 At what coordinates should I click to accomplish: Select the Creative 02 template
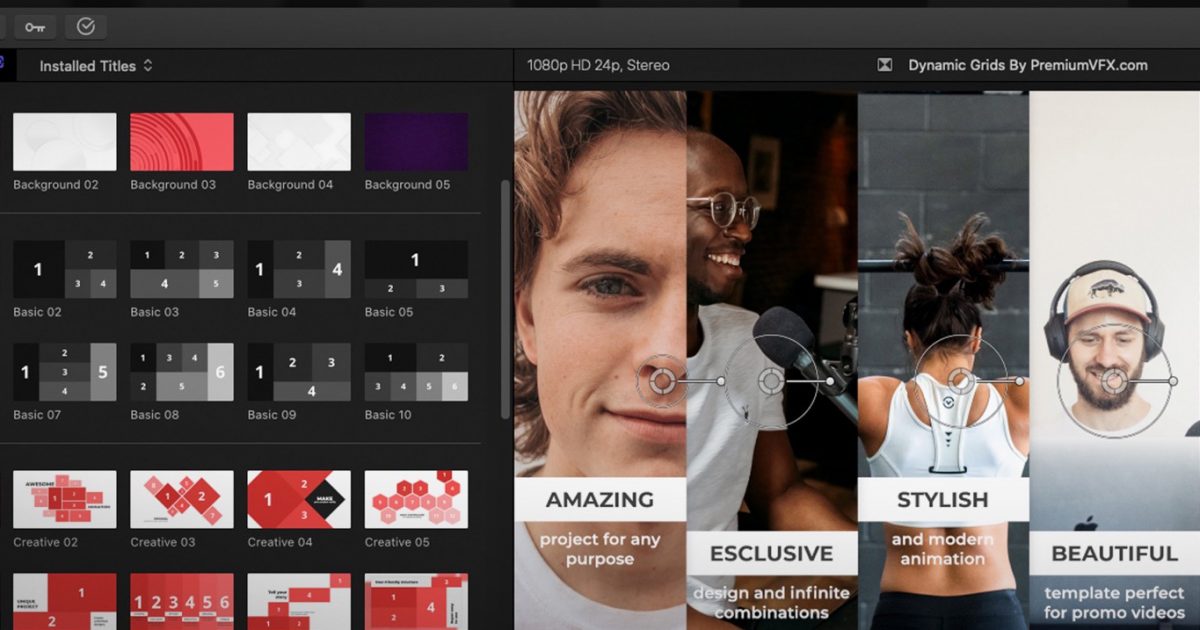tap(63, 498)
